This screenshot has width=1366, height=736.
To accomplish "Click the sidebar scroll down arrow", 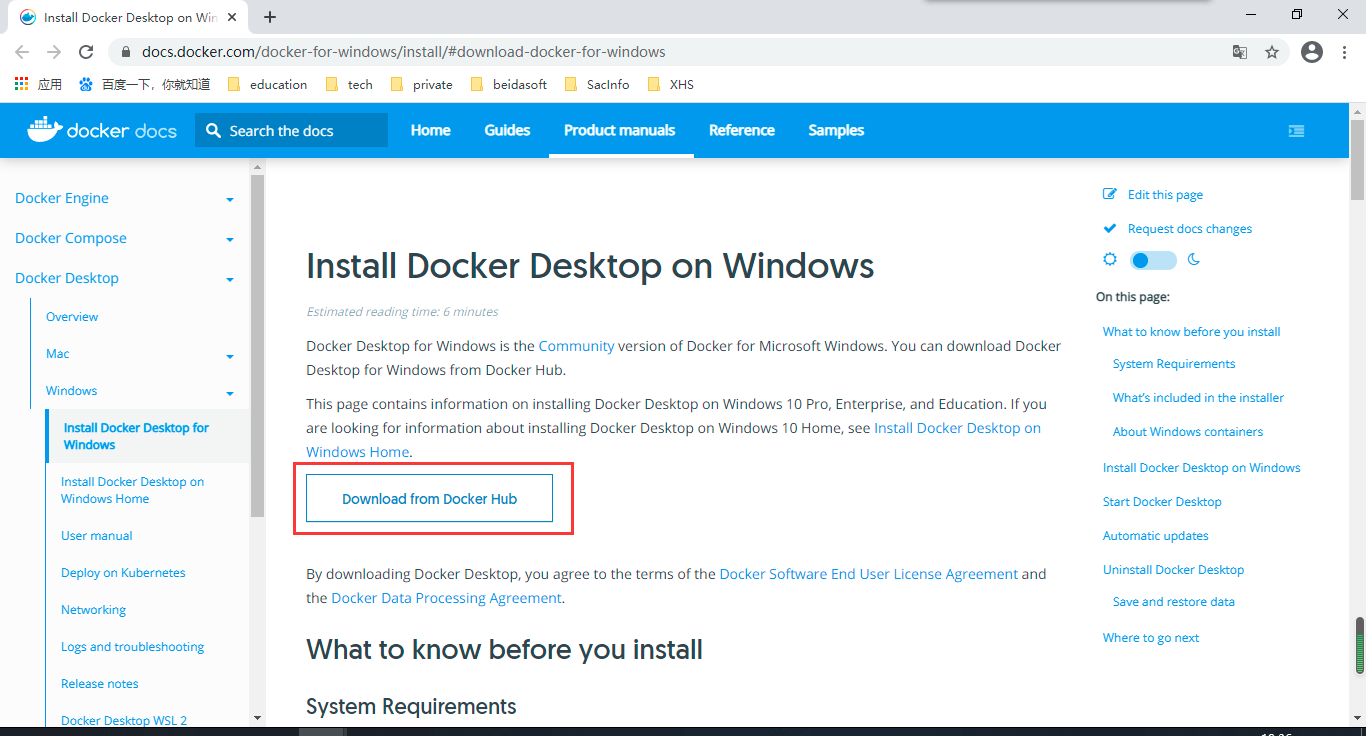I will (x=257, y=717).
